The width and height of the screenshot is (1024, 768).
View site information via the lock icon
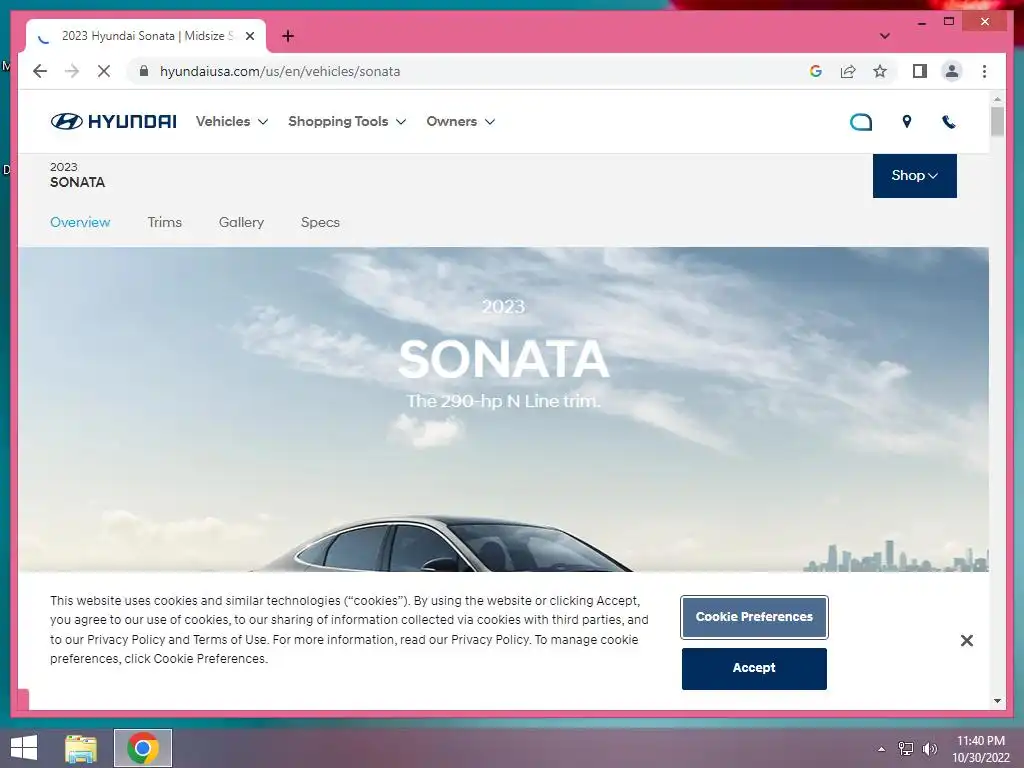(x=144, y=71)
